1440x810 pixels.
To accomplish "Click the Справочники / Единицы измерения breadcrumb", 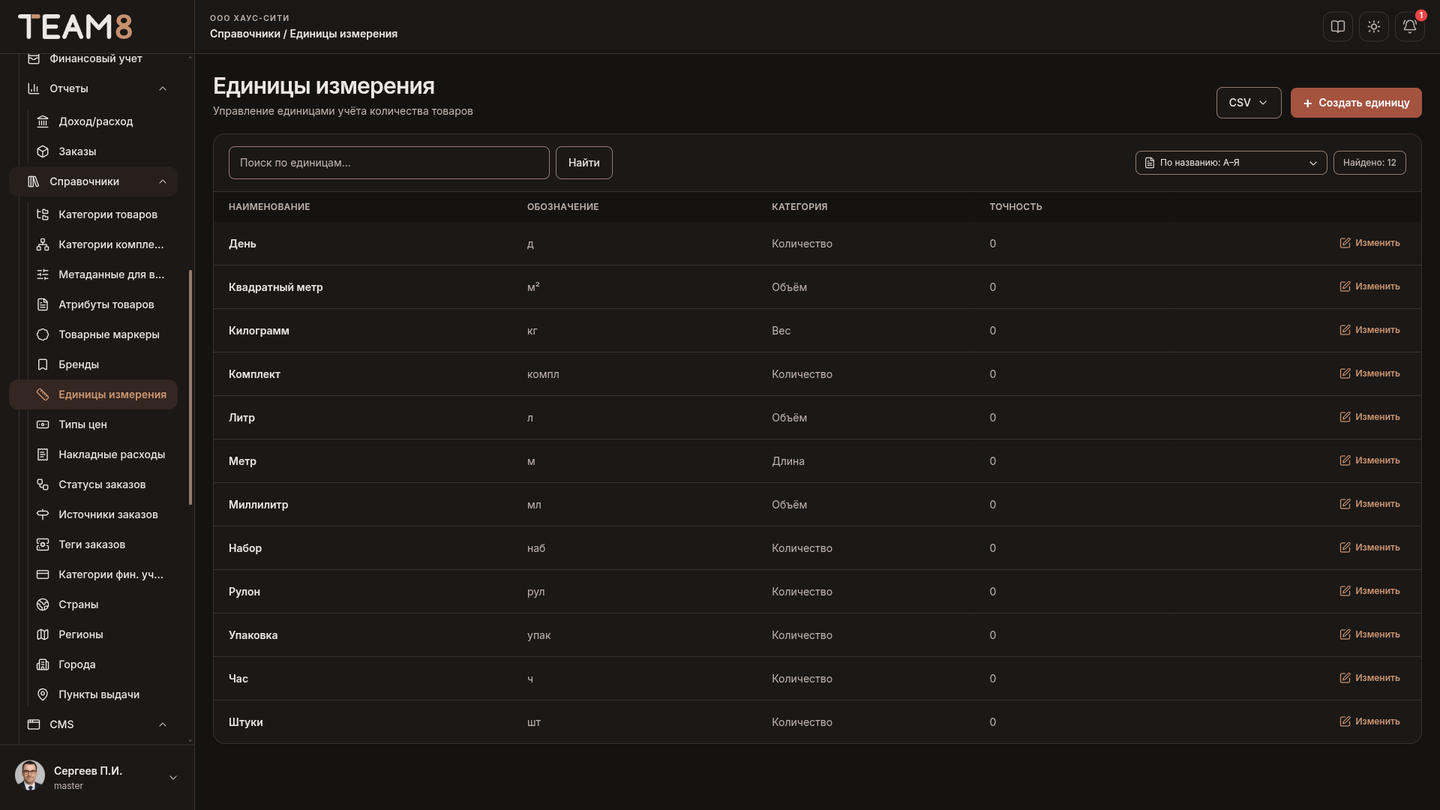I will [304, 34].
